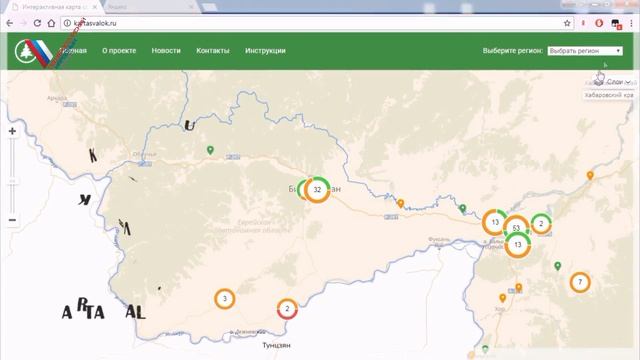Click the green pin left of cluster 7
Viewport: 640px width, 360px height.
558,266
